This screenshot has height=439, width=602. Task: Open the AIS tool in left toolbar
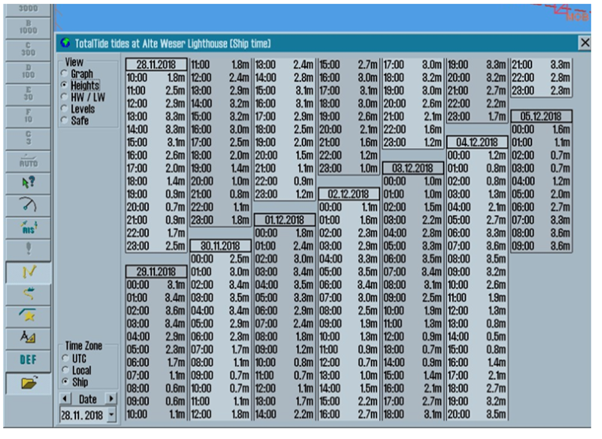27,226
